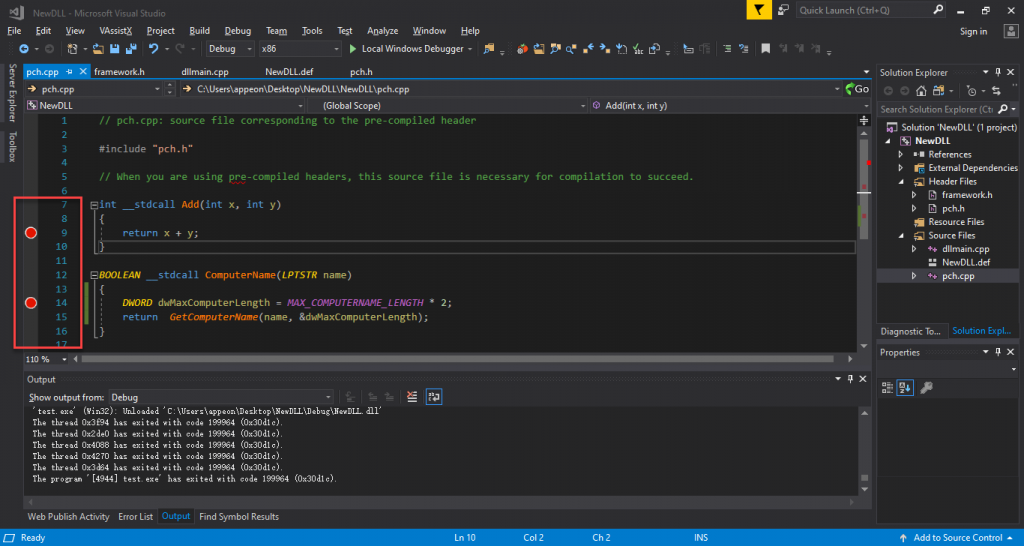The width and height of the screenshot is (1024, 546).
Task: Click the Save All toolbar icon
Action: [130, 48]
